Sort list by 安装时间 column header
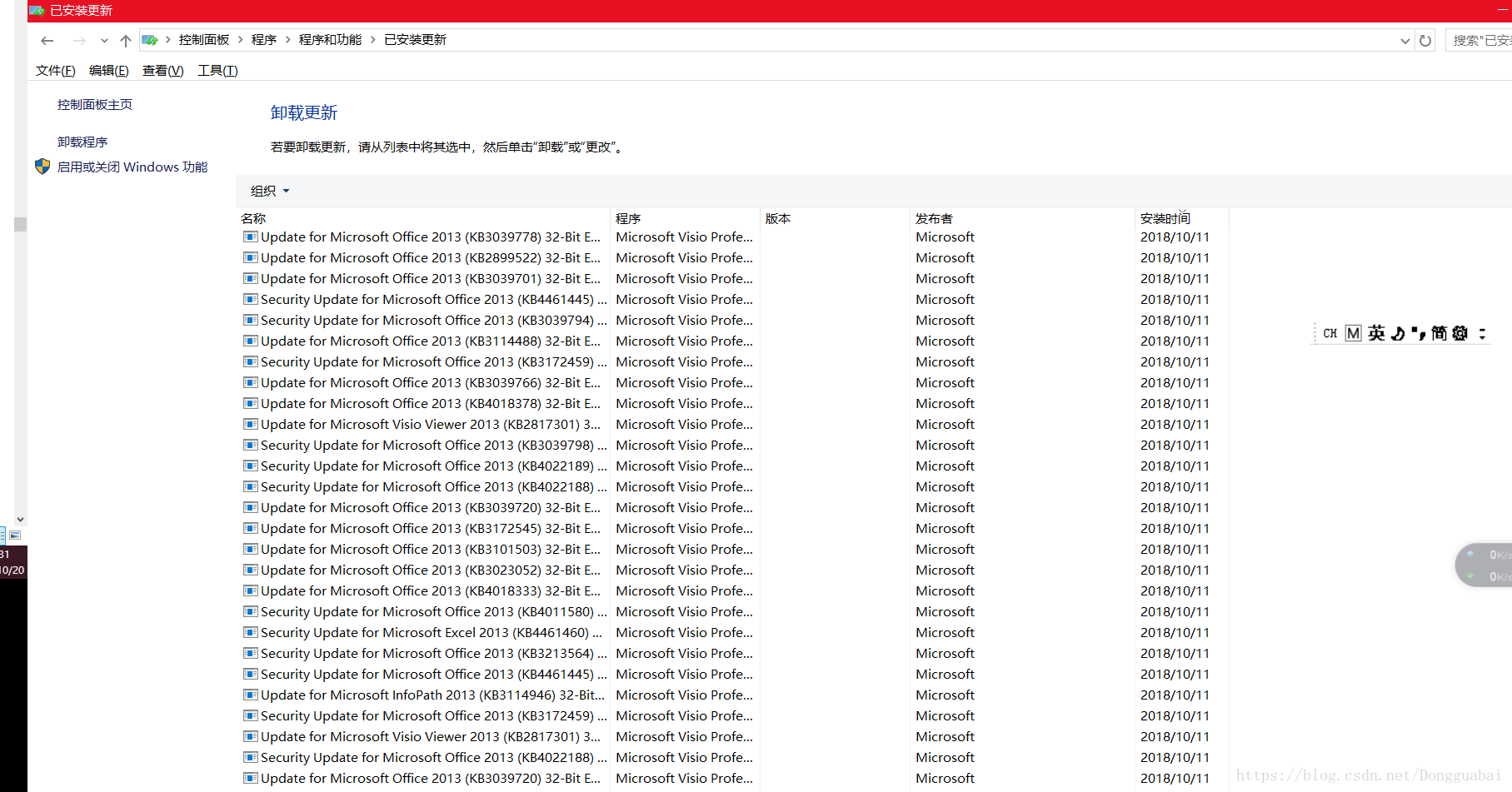 pos(1165,218)
